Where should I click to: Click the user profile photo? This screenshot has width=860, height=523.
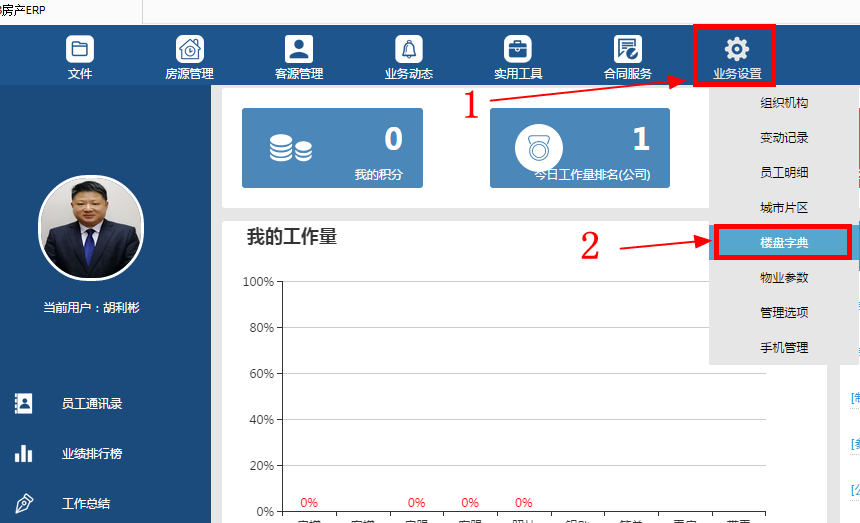(x=91, y=229)
